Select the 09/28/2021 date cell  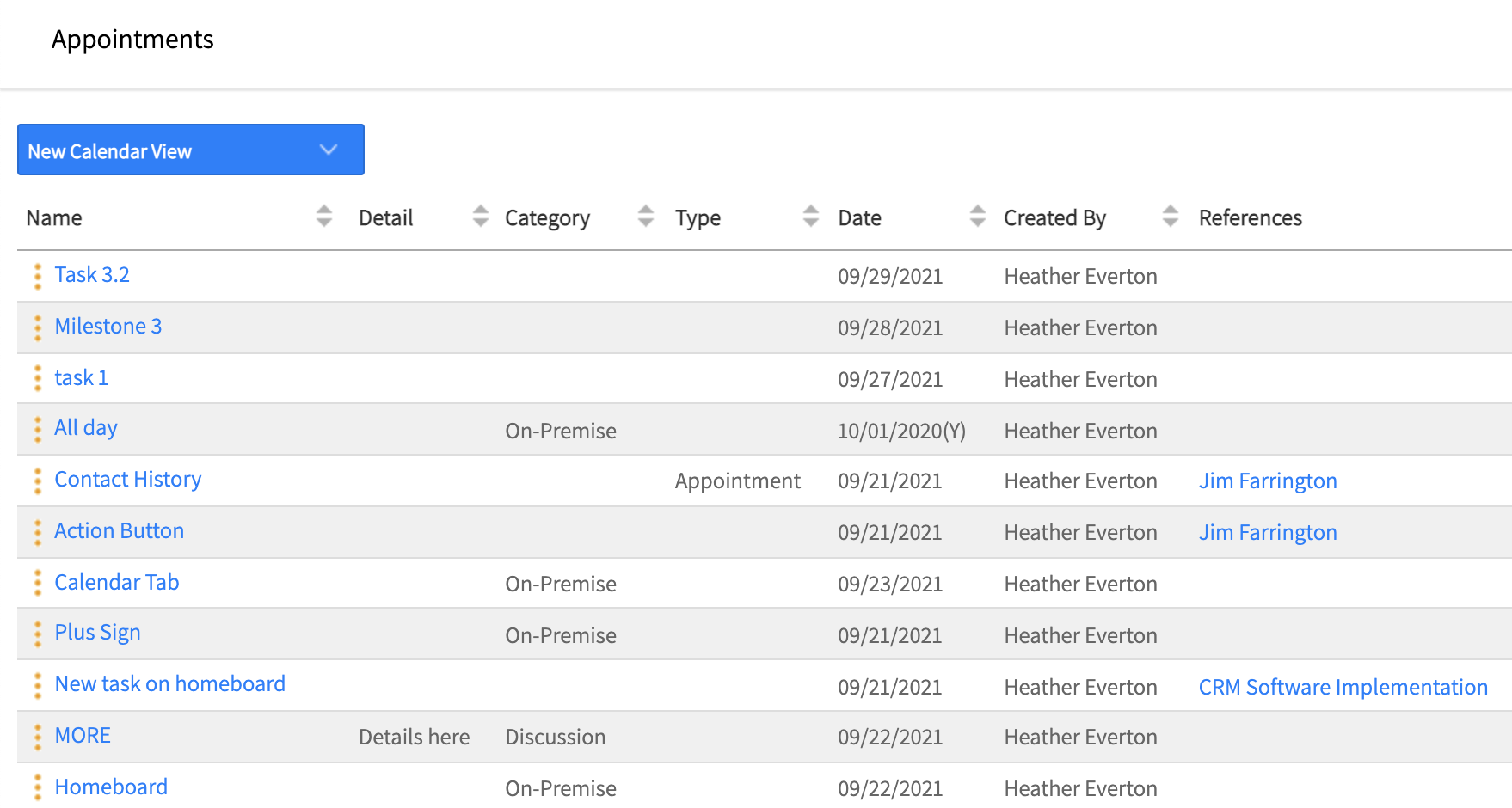[890, 328]
